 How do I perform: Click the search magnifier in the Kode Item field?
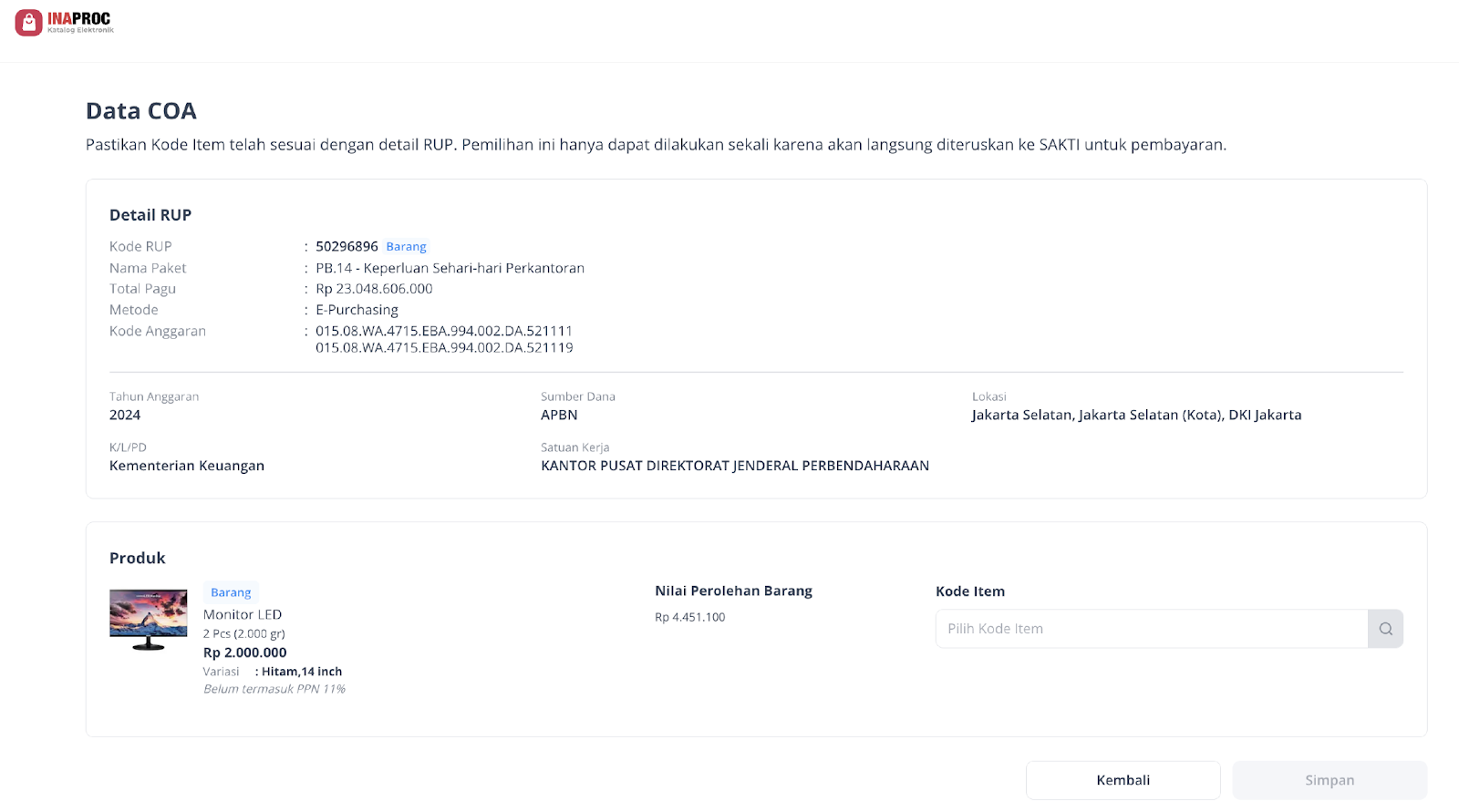1385,628
